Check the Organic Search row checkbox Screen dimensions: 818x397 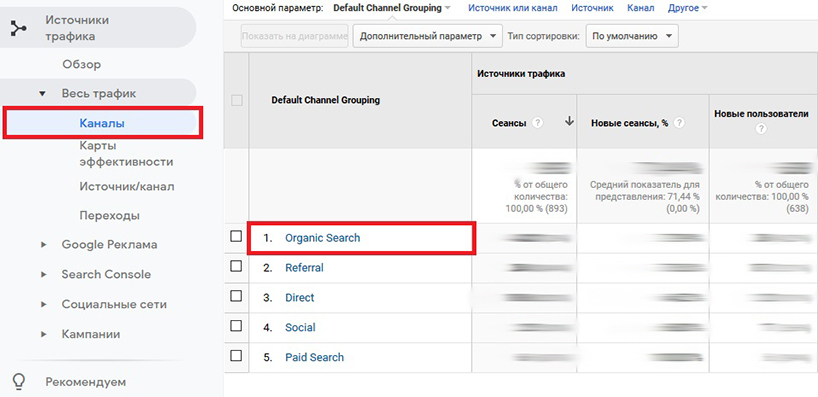236,236
